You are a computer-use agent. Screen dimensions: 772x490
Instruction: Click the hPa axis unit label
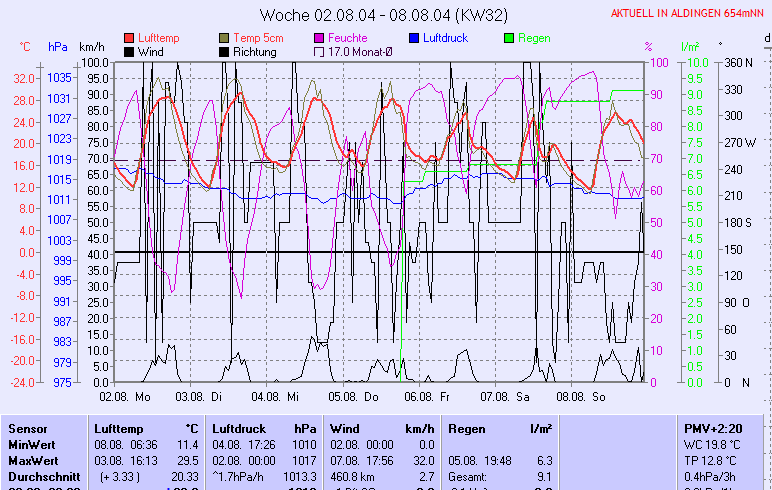58,47
